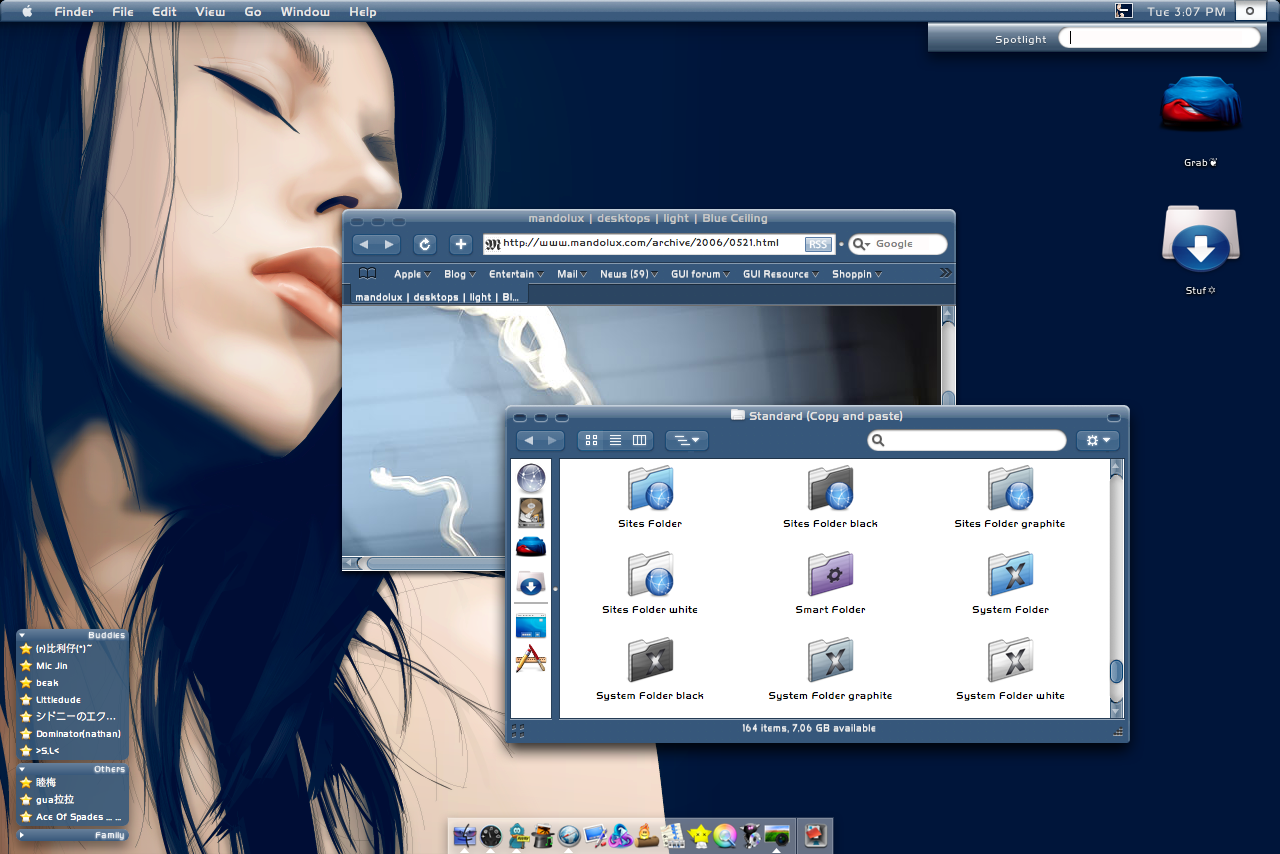This screenshot has width=1280, height=854.
Task: Go back in Finder window
Action: (529, 440)
